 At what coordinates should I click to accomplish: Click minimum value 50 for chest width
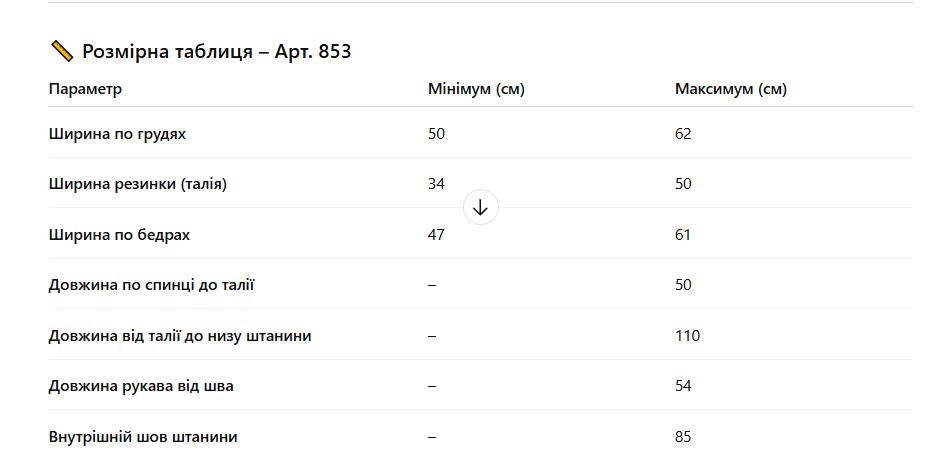[x=436, y=134]
